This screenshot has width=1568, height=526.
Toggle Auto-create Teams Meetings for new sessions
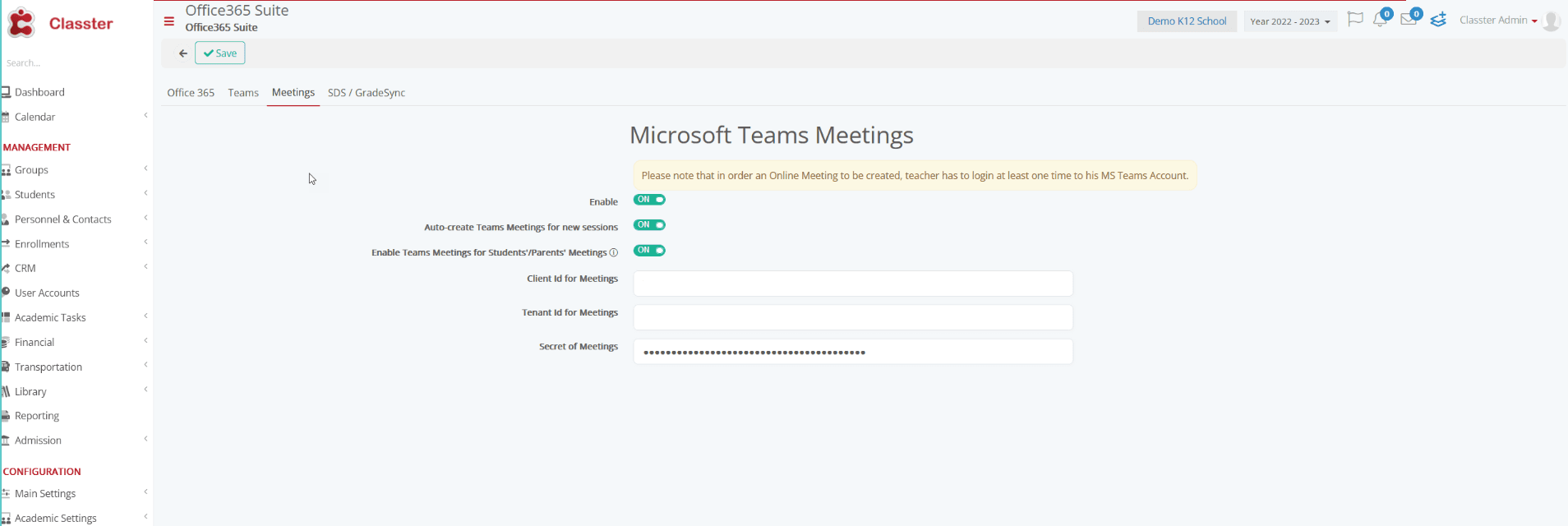point(649,225)
